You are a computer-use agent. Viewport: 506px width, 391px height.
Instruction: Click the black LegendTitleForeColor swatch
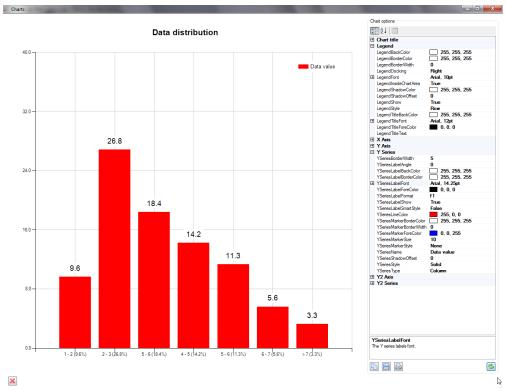433,127
